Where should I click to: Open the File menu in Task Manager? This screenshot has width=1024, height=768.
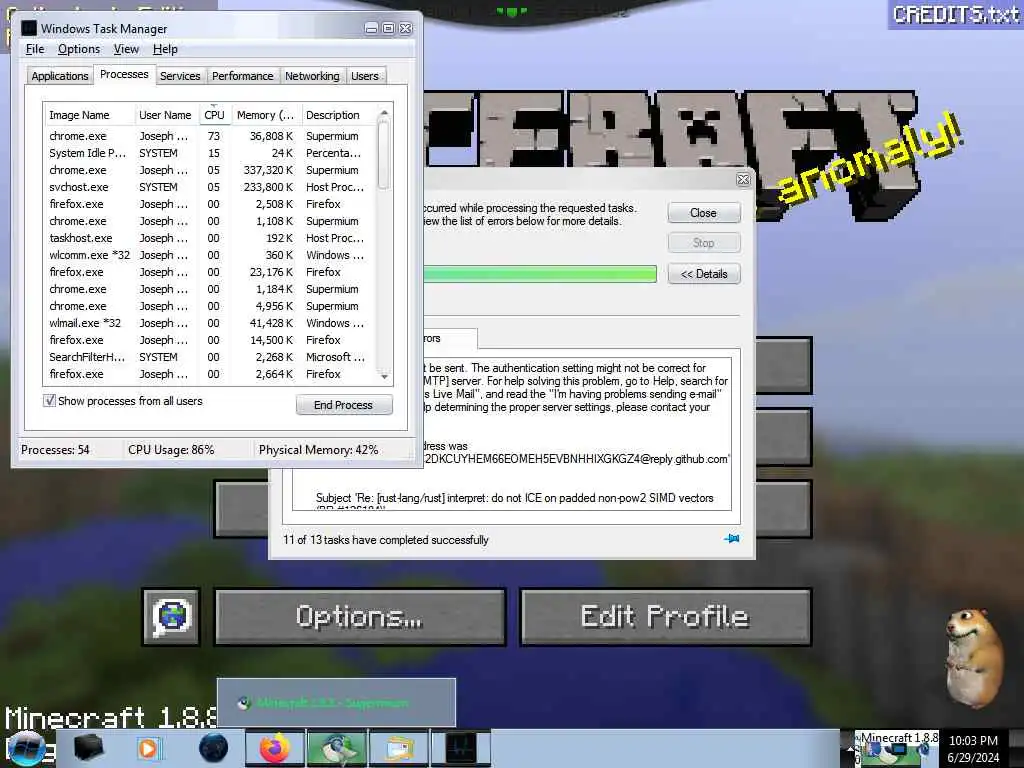click(35, 49)
